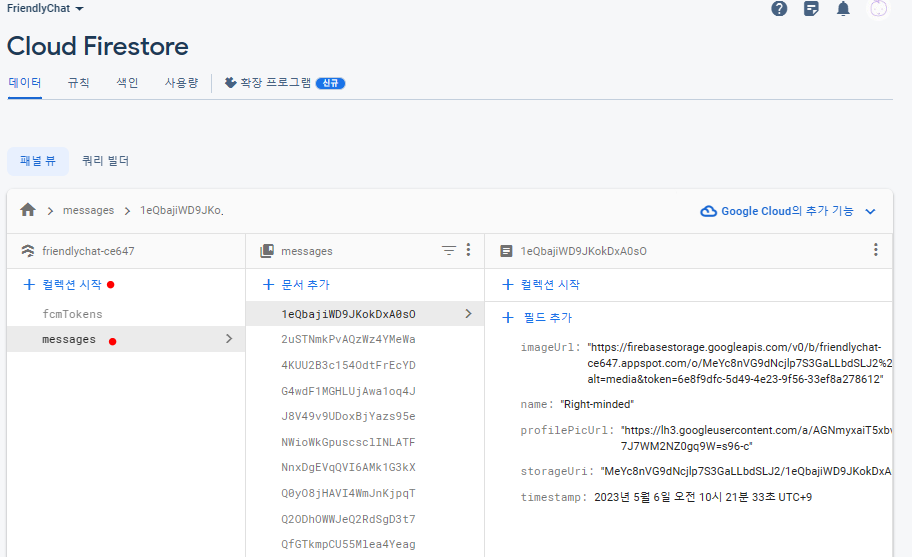Click the Google Cloud cloud icon
This screenshot has height=557, width=912.
(708, 211)
